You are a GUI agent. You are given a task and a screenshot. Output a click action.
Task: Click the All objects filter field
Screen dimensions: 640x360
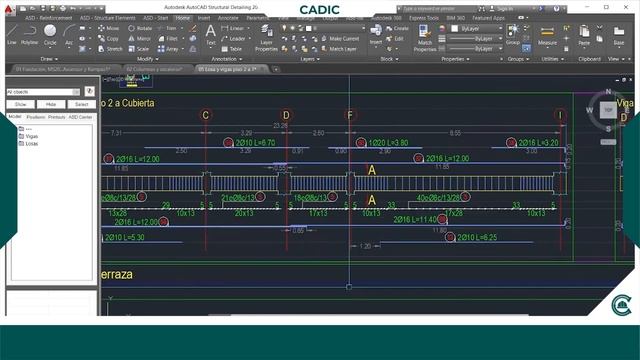click(43, 92)
